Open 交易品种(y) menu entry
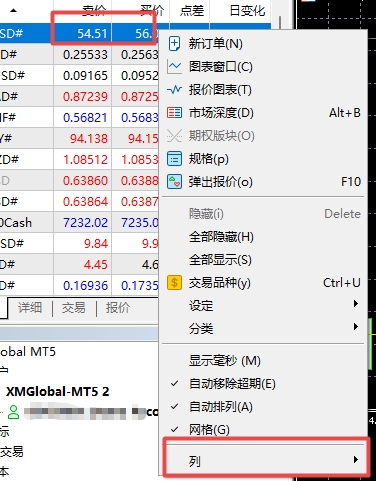The height and width of the screenshot is (481, 376). pos(263,283)
